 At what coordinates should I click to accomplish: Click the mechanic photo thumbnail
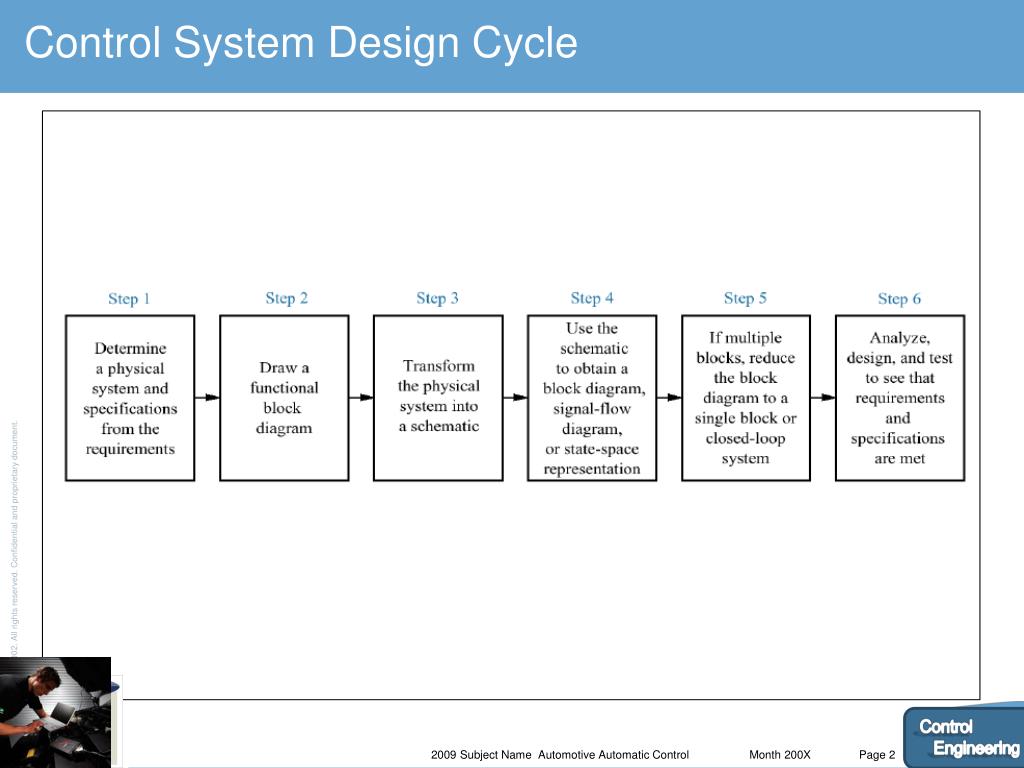[x=56, y=712]
